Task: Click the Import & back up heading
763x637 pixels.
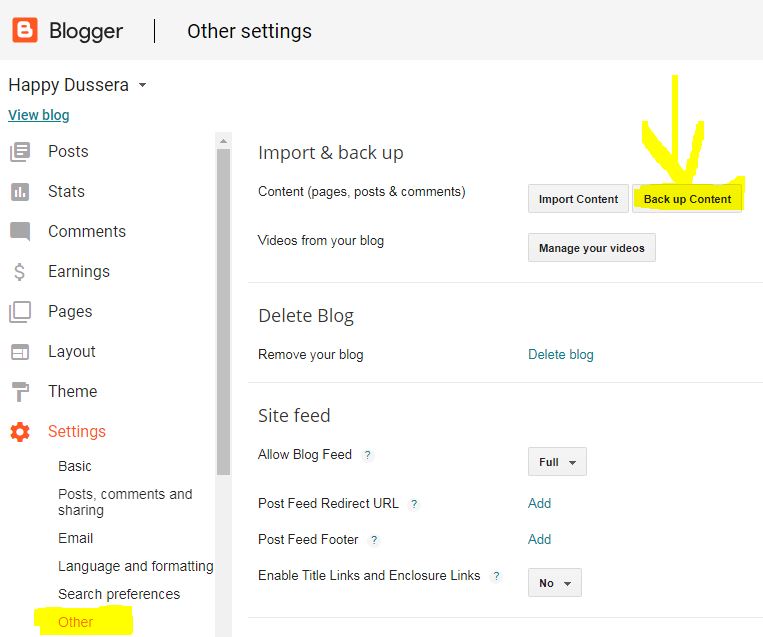Action: point(330,153)
